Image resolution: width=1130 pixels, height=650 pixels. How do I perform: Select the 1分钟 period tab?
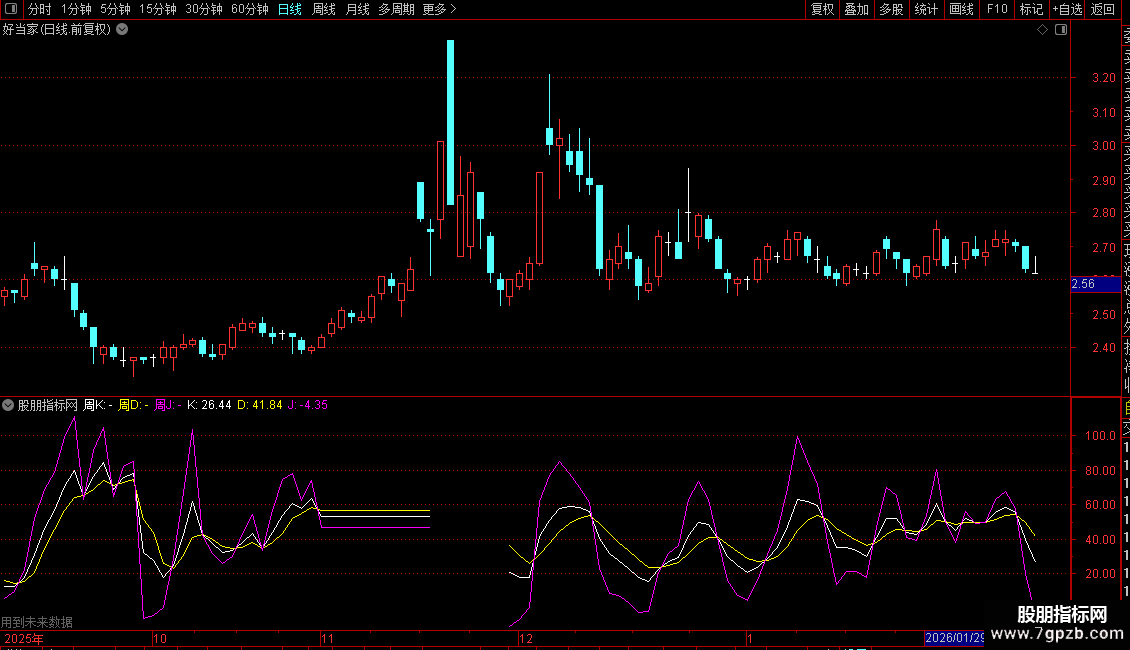tap(76, 9)
